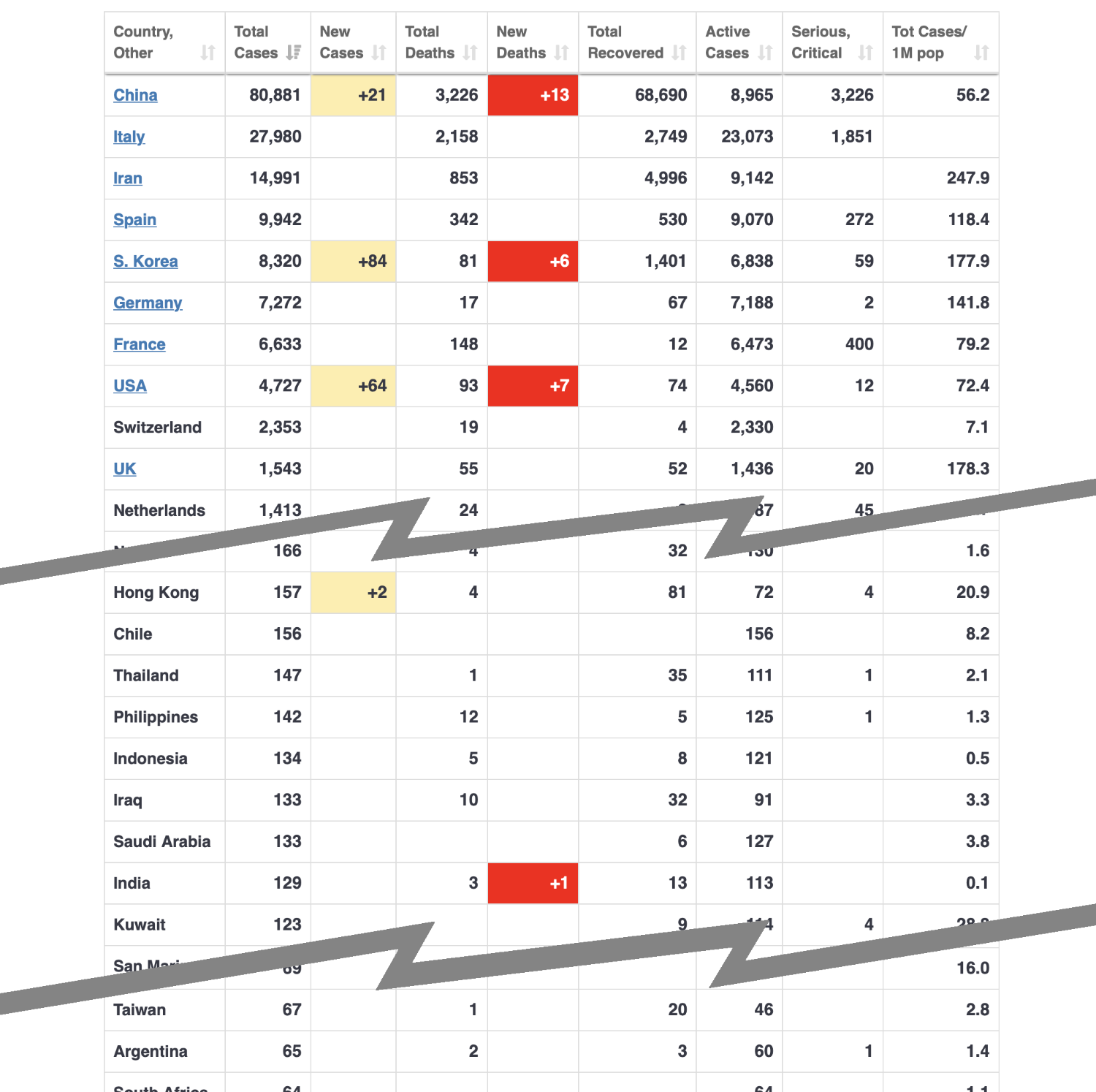The height and width of the screenshot is (1092, 1096).
Task: Open the UK country link
Action: point(125,469)
